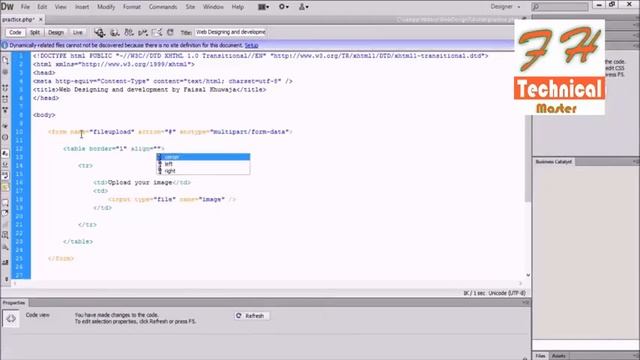
Task: Open the Designer workspace switcher
Action: (x=505, y=7)
